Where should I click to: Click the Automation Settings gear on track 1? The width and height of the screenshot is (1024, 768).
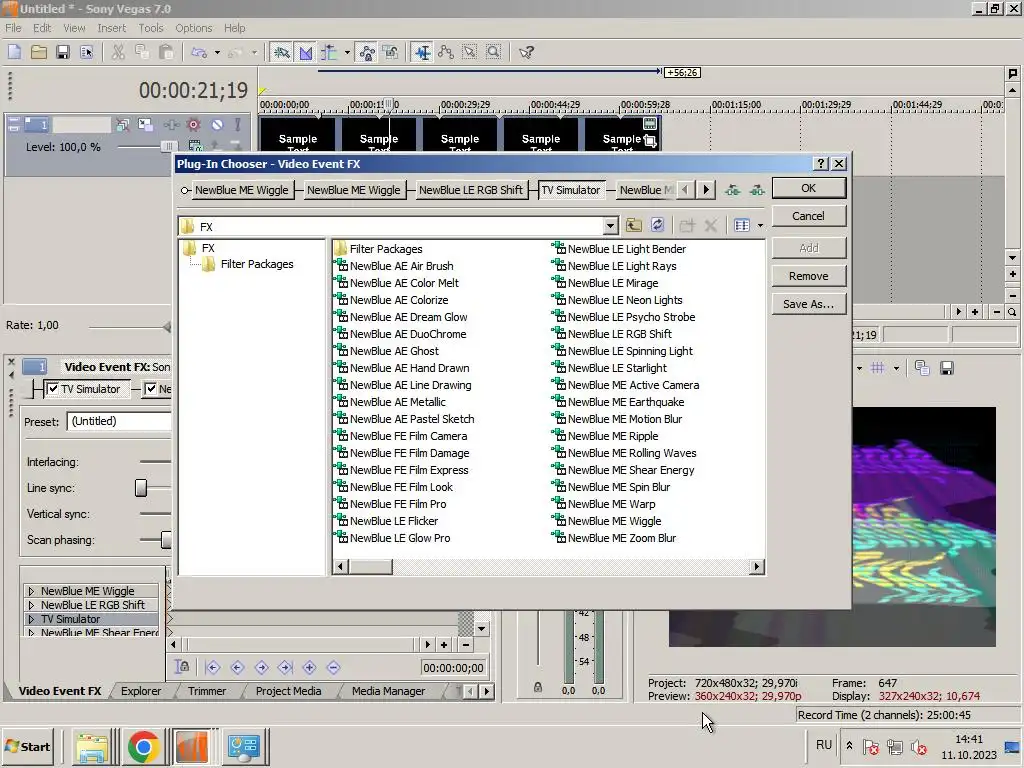click(194, 124)
